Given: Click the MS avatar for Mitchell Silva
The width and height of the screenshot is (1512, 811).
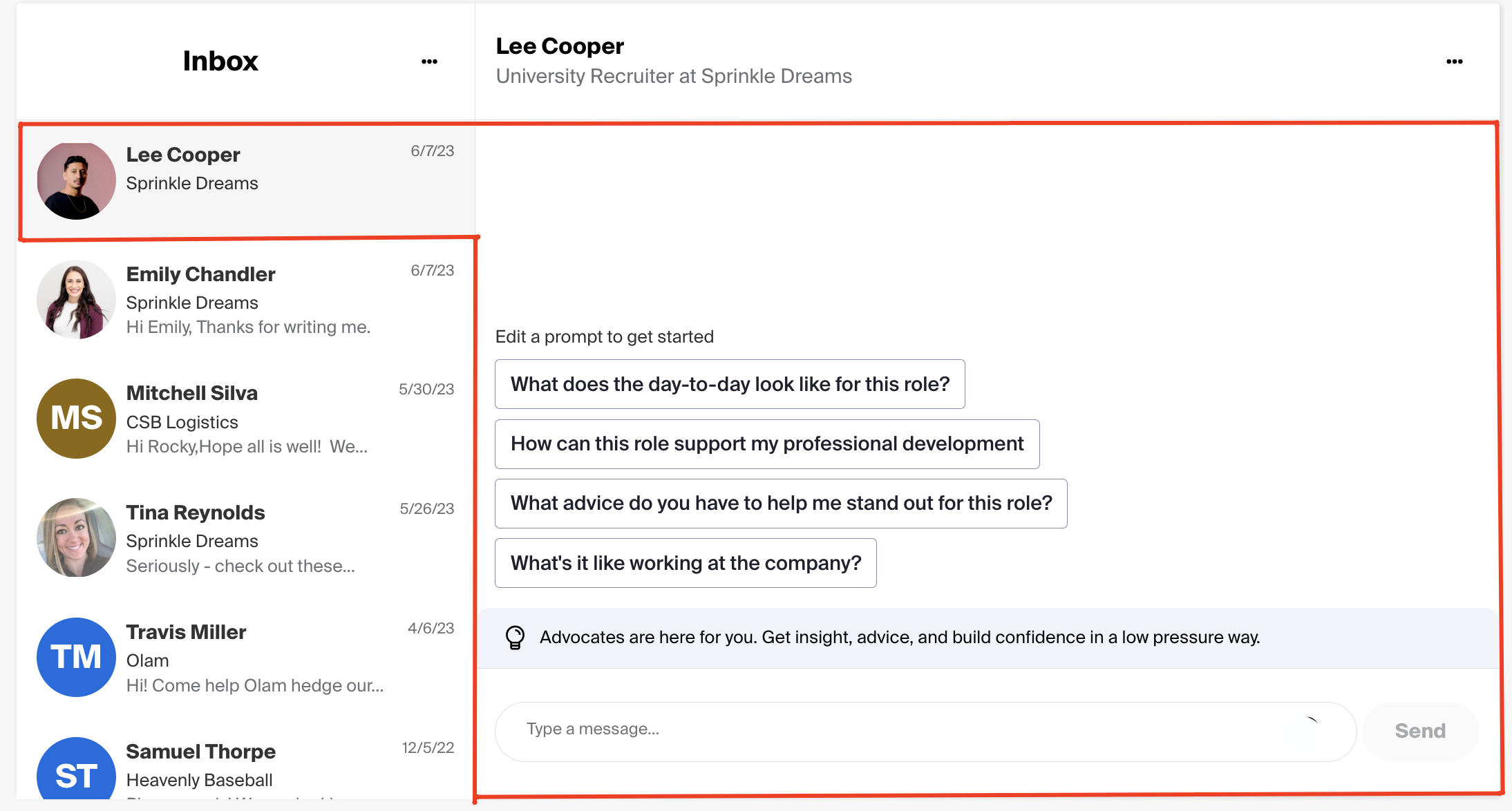Looking at the screenshot, I should [76, 419].
